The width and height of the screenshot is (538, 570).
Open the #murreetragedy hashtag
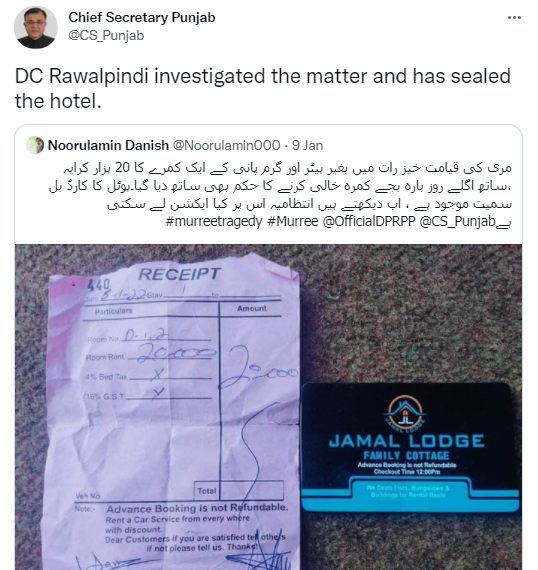214,221
